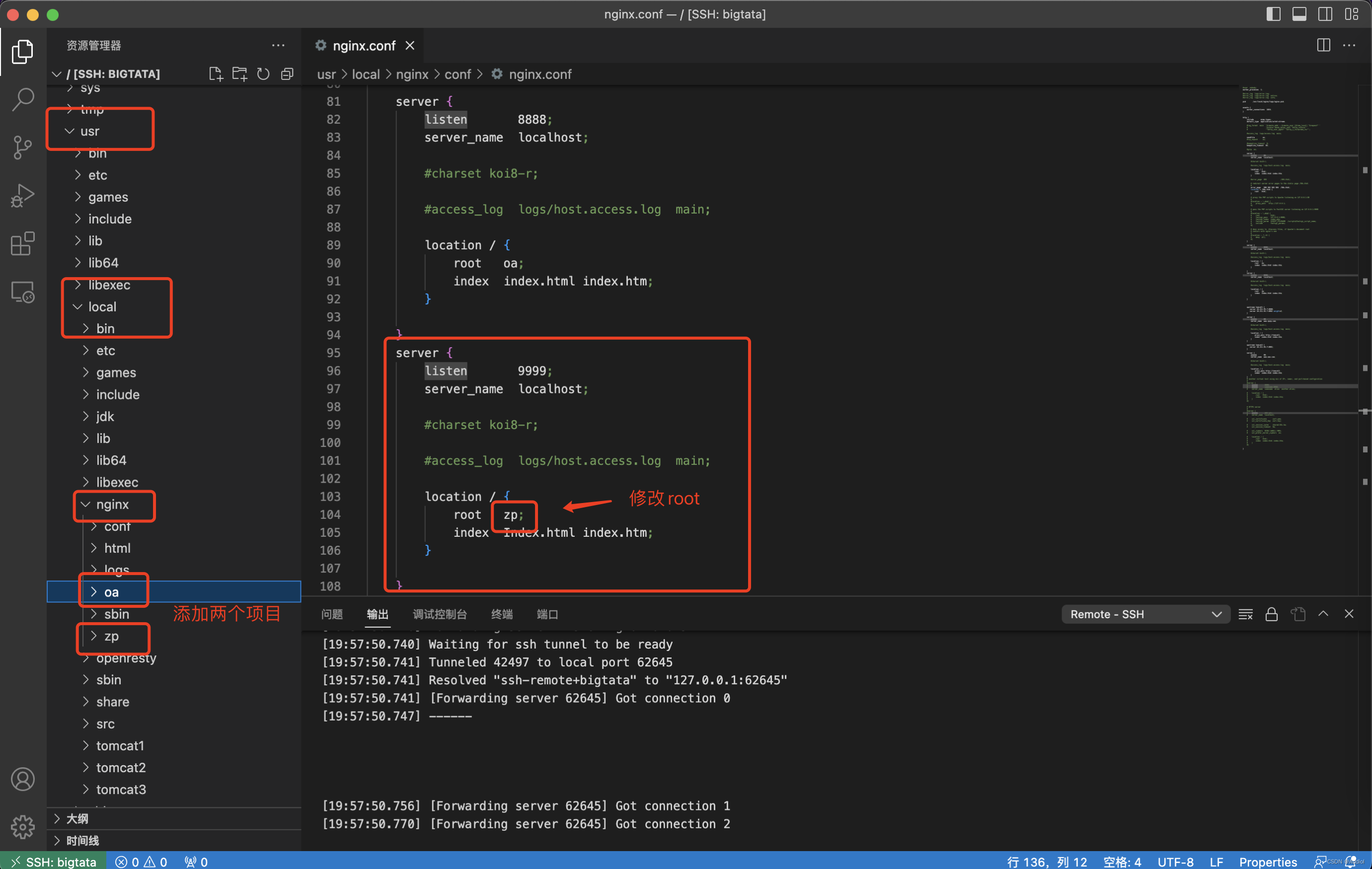Open the Source Control view
Screen dimensions: 1372x869
(23, 147)
